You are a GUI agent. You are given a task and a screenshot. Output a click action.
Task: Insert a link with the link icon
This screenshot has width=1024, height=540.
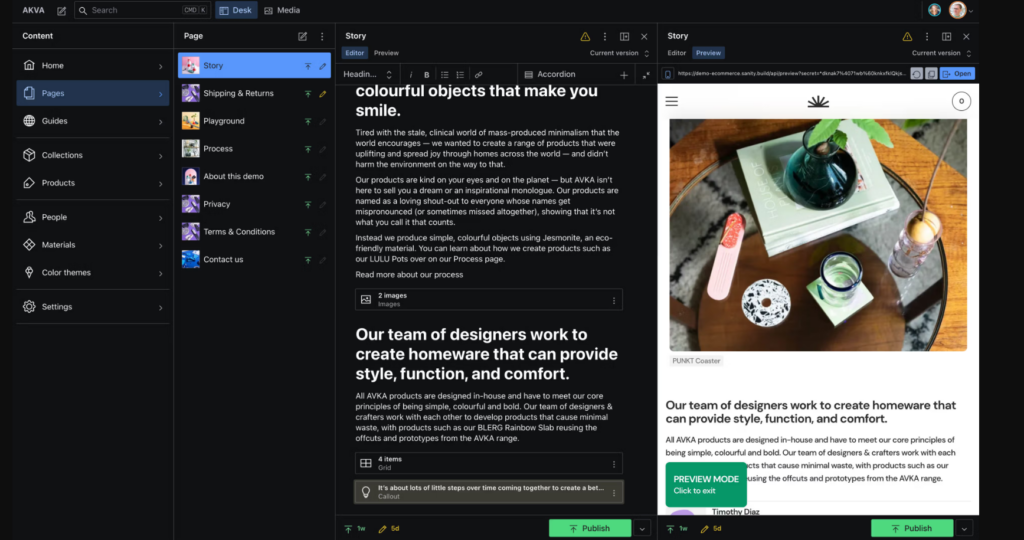478,75
